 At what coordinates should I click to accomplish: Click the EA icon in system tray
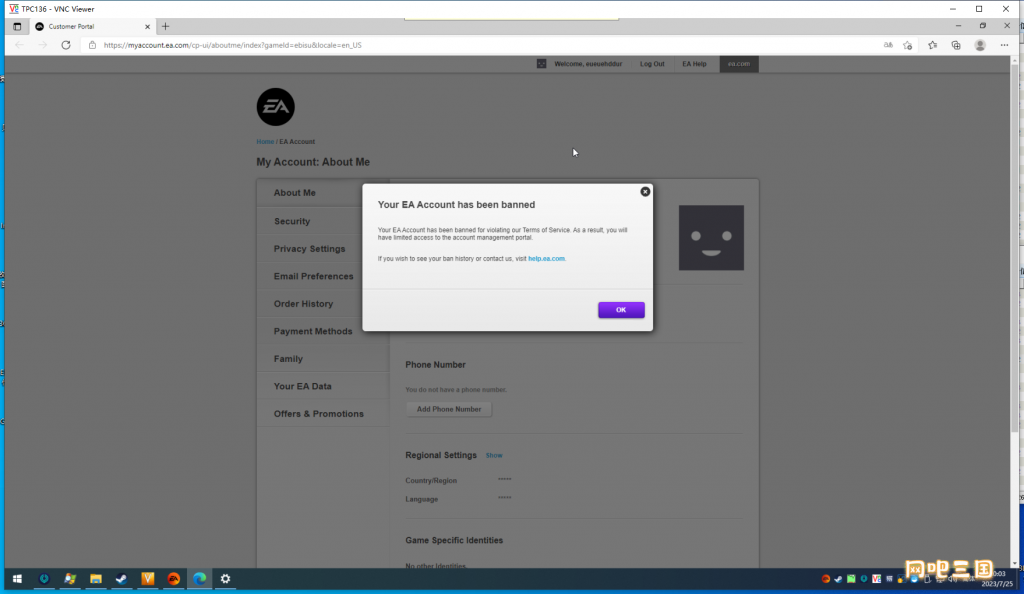click(826, 579)
